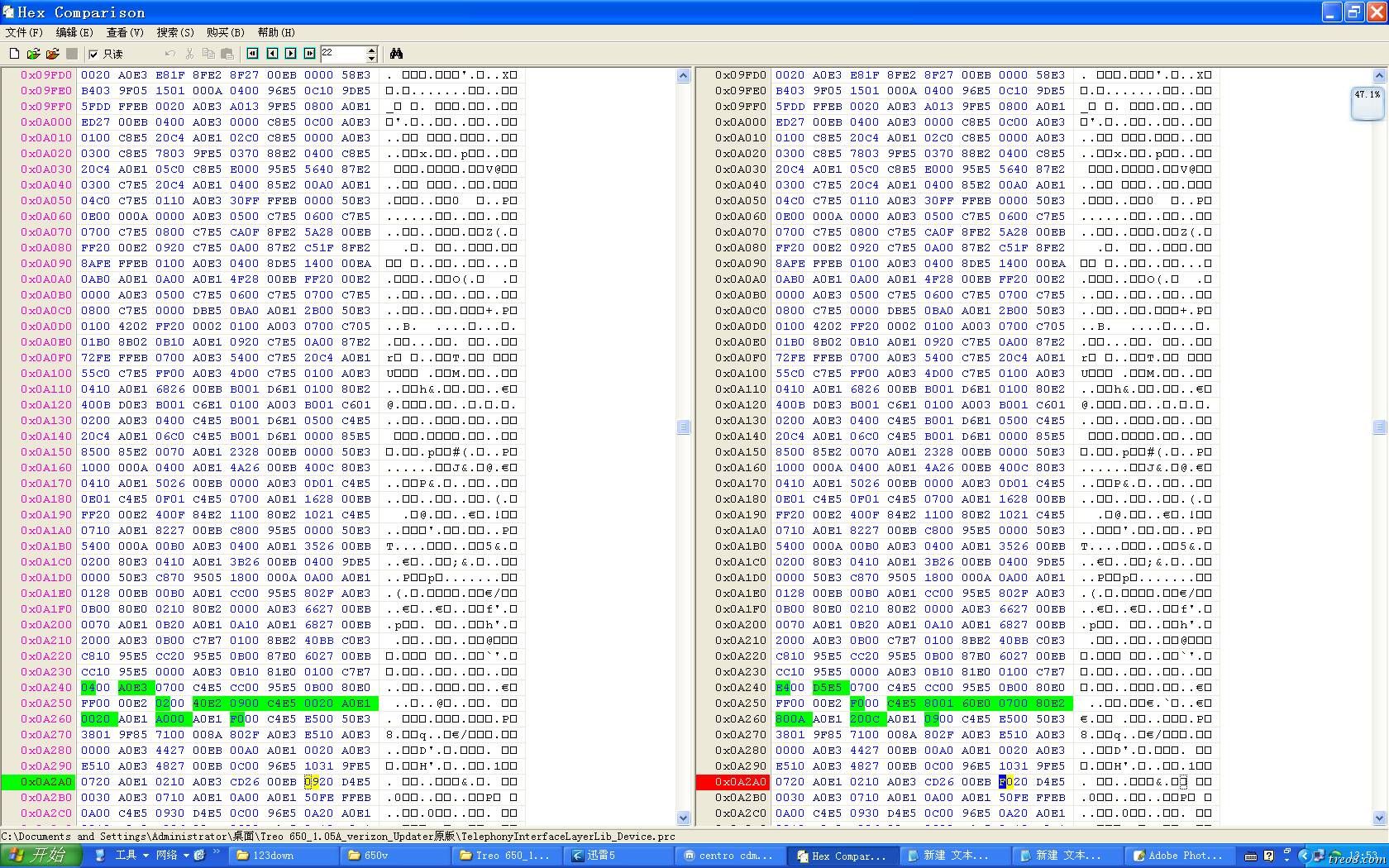Click green highlighted 0400 at left row 0x0A240
This screenshot has width=1389, height=868.
pyautogui.click(x=95, y=688)
